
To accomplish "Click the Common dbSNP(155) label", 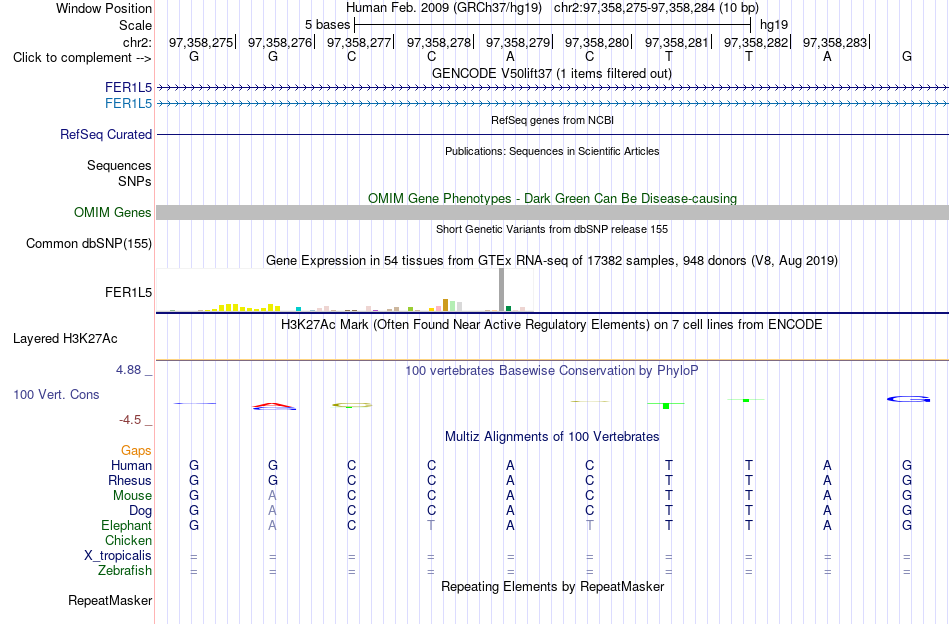I will pos(89,244).
